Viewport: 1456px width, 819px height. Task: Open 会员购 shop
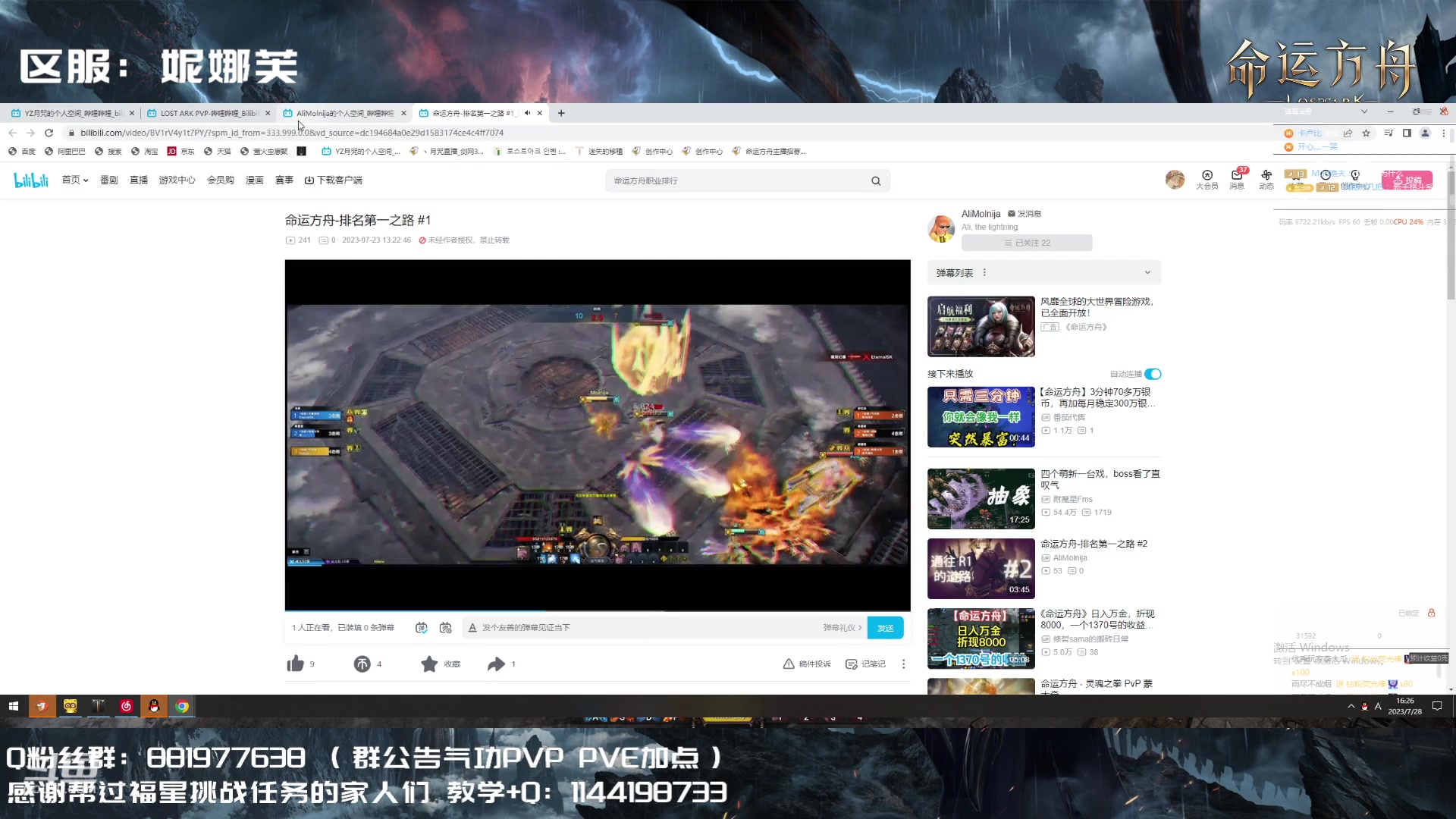(221, 180)
